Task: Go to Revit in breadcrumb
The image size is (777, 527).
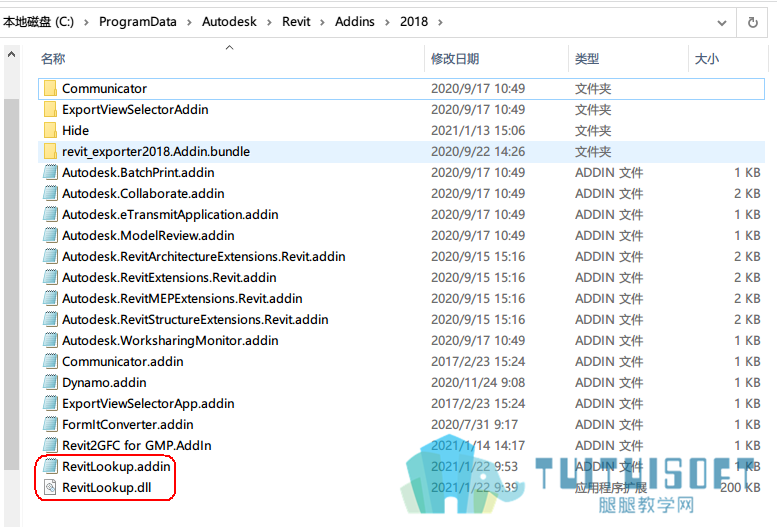Action: click(296, 22)
